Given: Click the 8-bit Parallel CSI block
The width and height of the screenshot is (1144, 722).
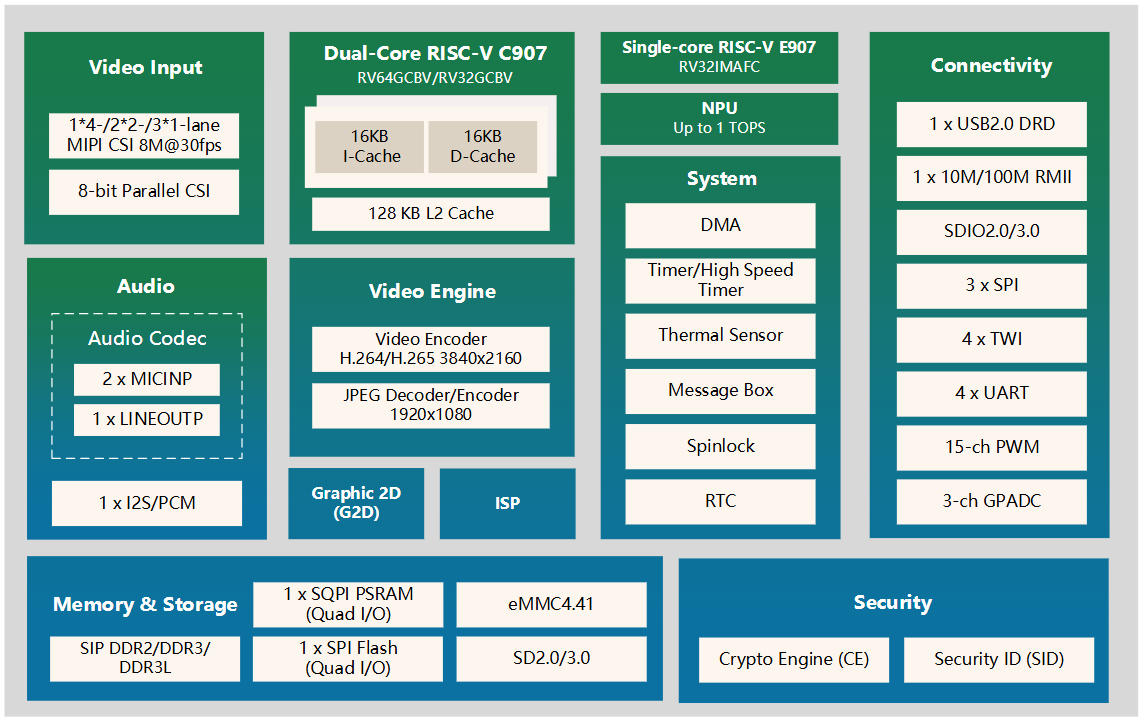Looking at the screenshot, I should (144, 191).
